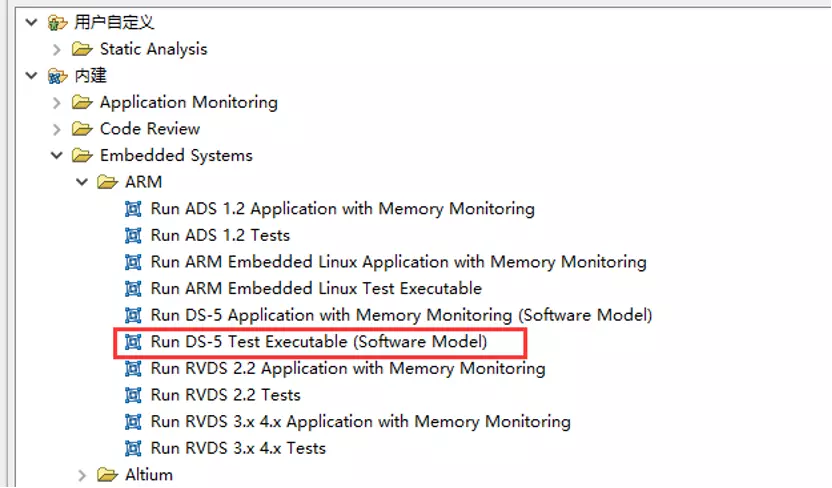Screen dimensions: 832x488
Task: Select Run DS-5 Application with Memory Monitoring
Action: [401, 315]
